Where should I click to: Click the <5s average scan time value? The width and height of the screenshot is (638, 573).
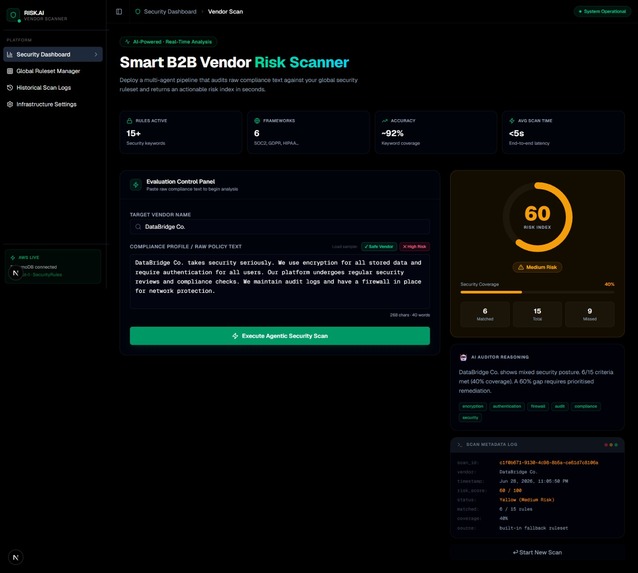coord(517,133)
